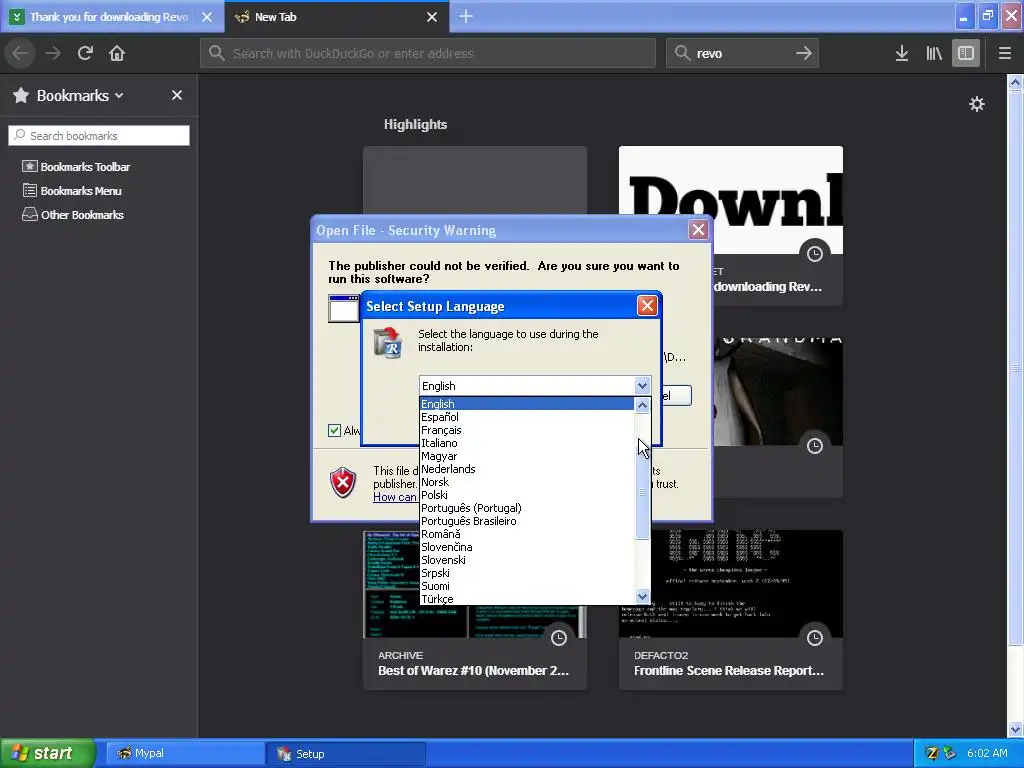Toggle the sidebar icon in toolbar
The image size is (1024, 768).
966,53
